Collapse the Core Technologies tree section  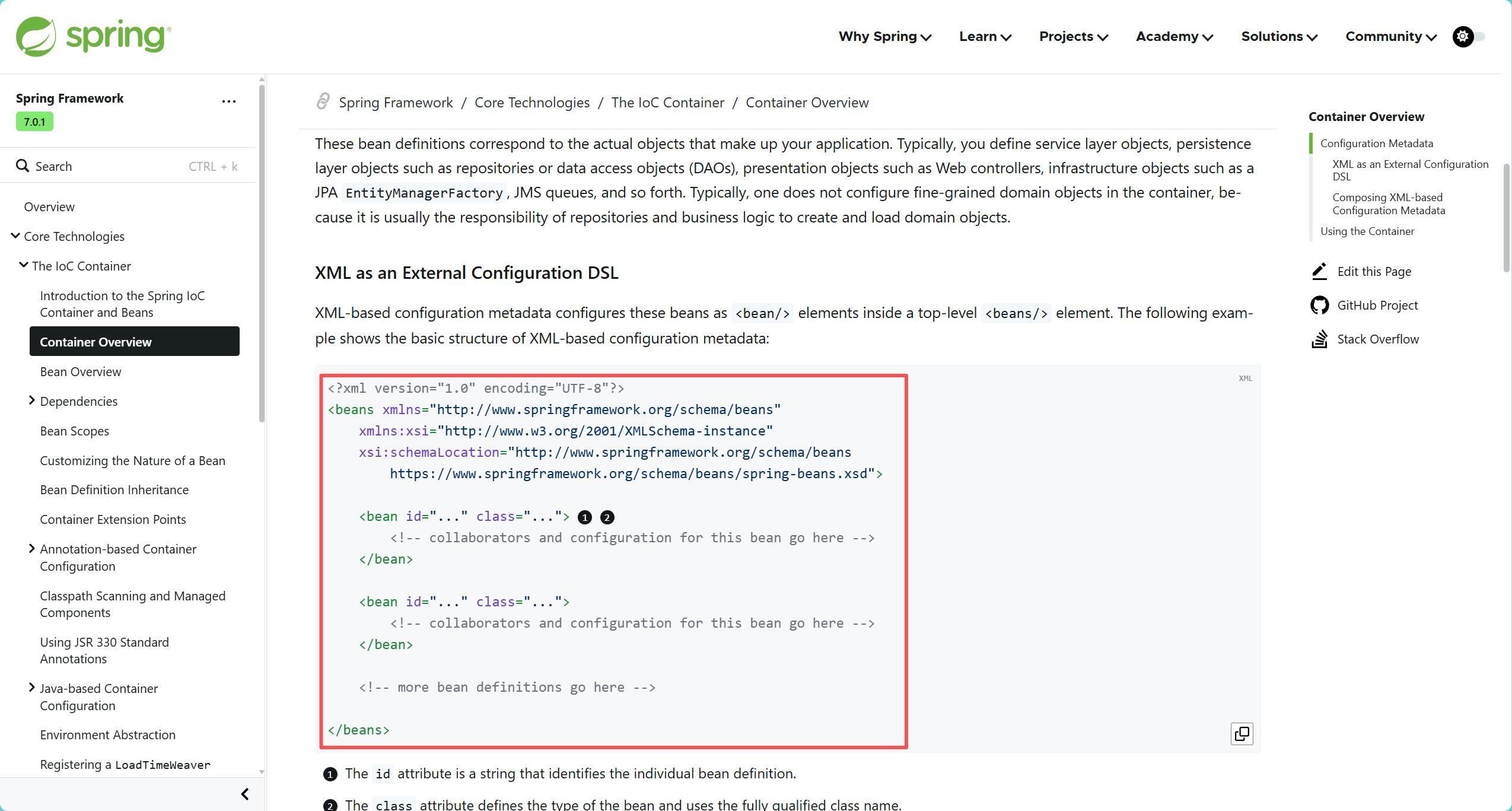15,236
